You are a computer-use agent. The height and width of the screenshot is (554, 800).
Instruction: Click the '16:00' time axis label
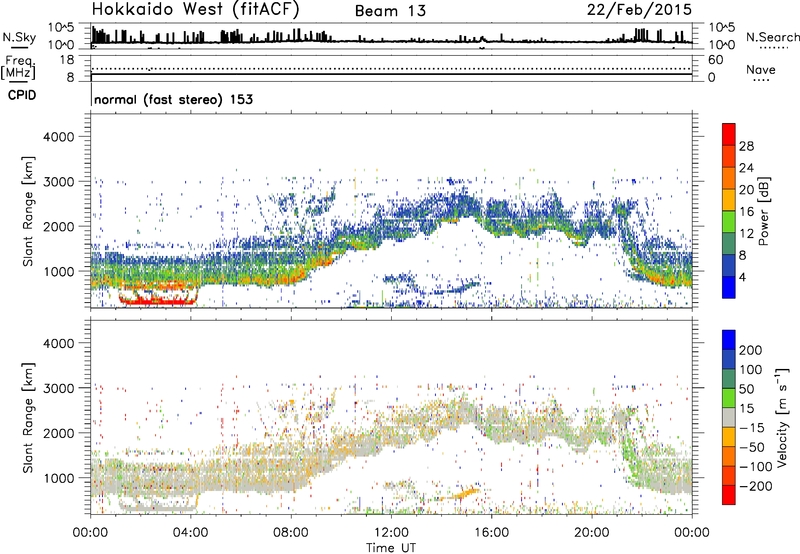[491, 533]
